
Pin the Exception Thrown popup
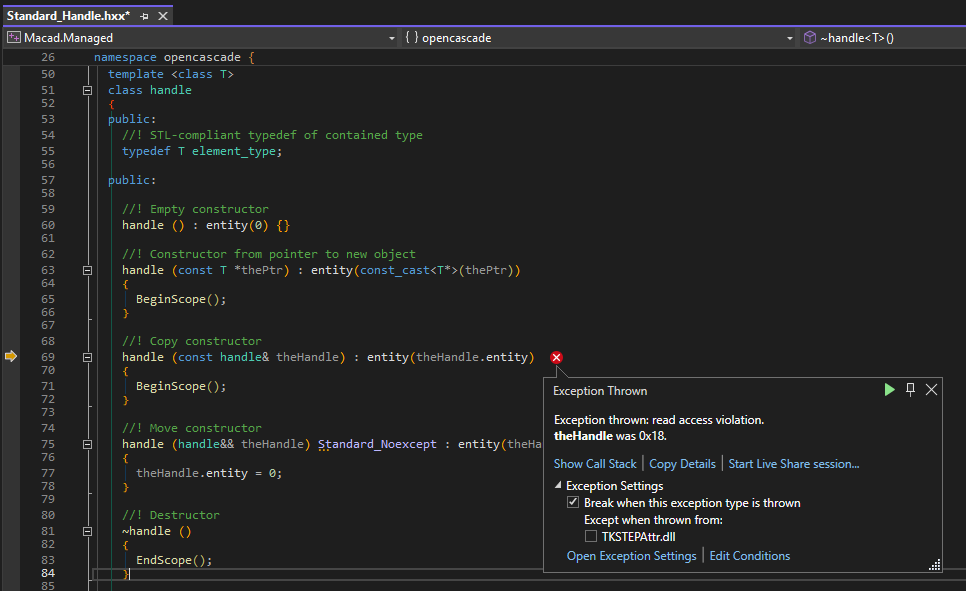[911, 390]
